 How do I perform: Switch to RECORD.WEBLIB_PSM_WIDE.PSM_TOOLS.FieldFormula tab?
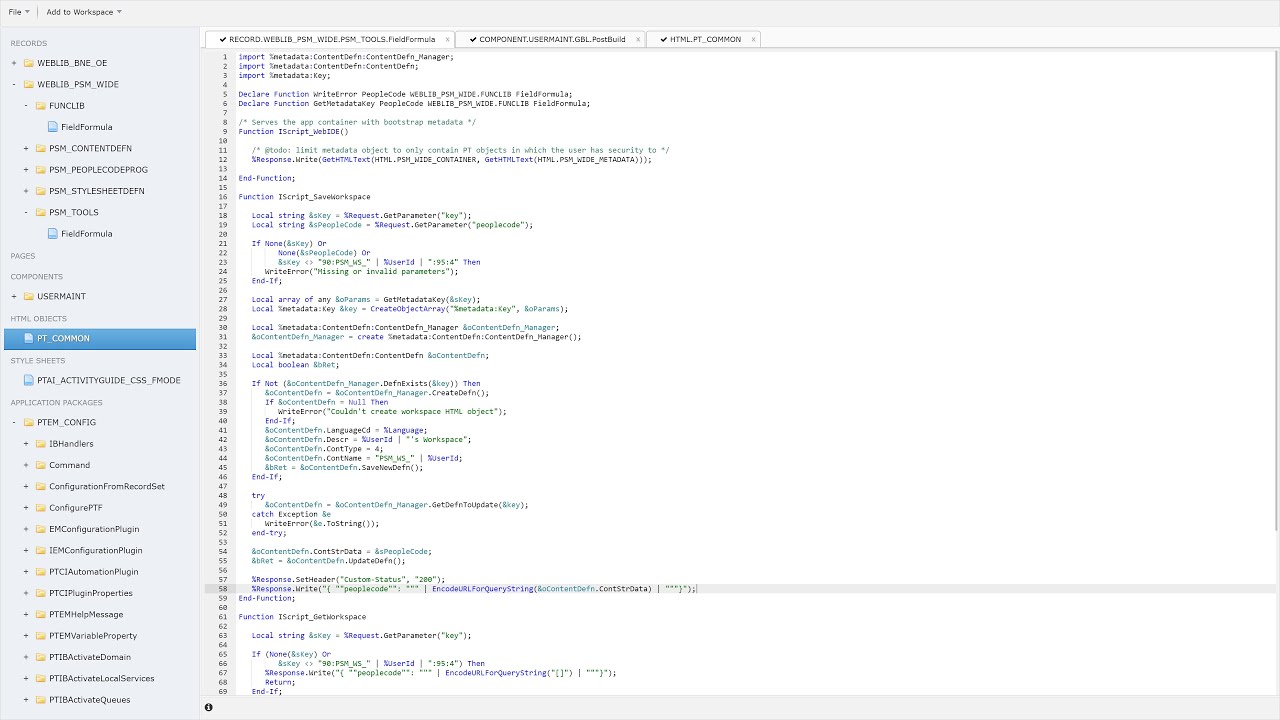pyautogui.click(x=329, y=39)
